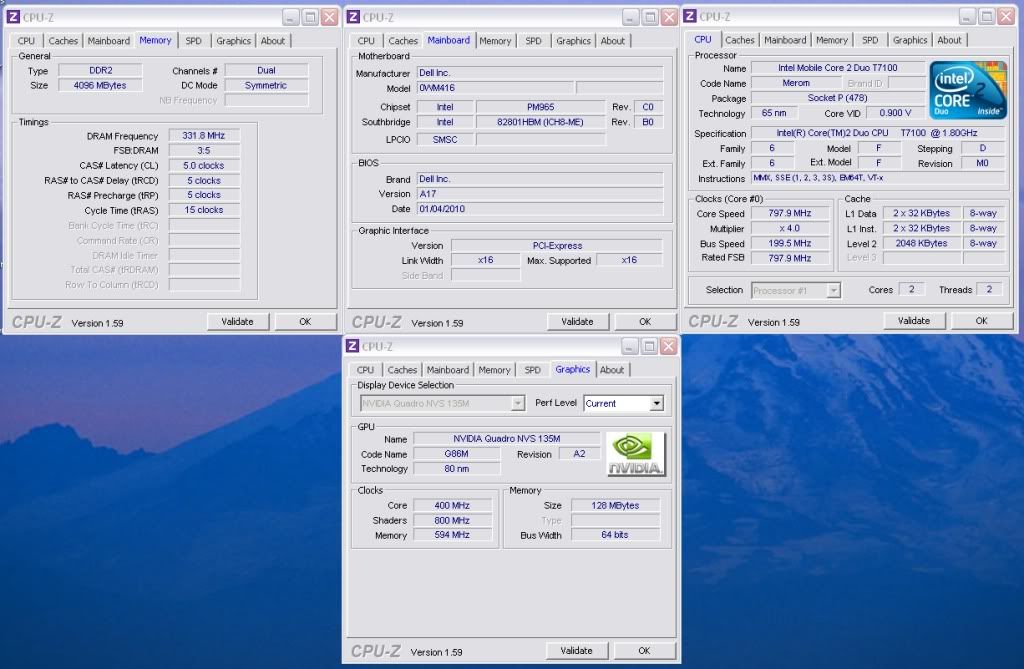Click the Intel Core 2 Duo logo
Viewport: 1024px width, 669px height.
point(967,90)
